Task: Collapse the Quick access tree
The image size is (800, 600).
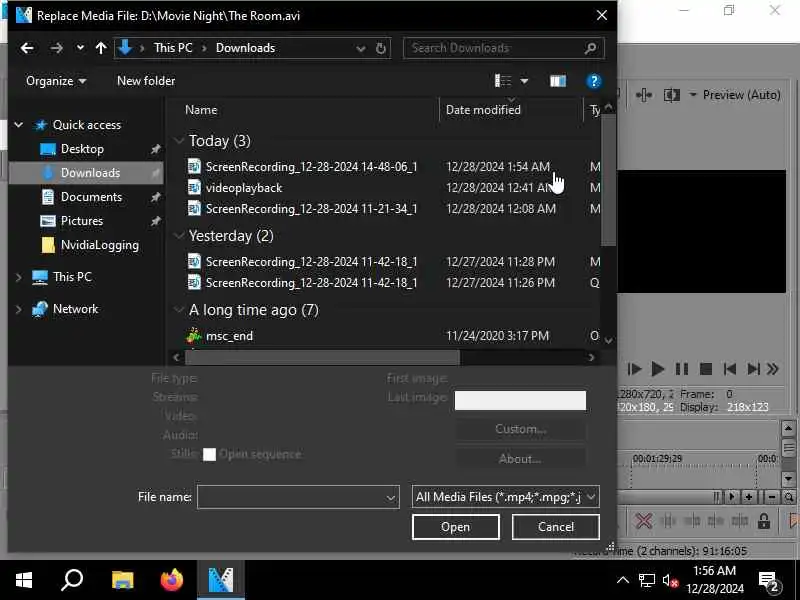Action: [x=19, y=125]
